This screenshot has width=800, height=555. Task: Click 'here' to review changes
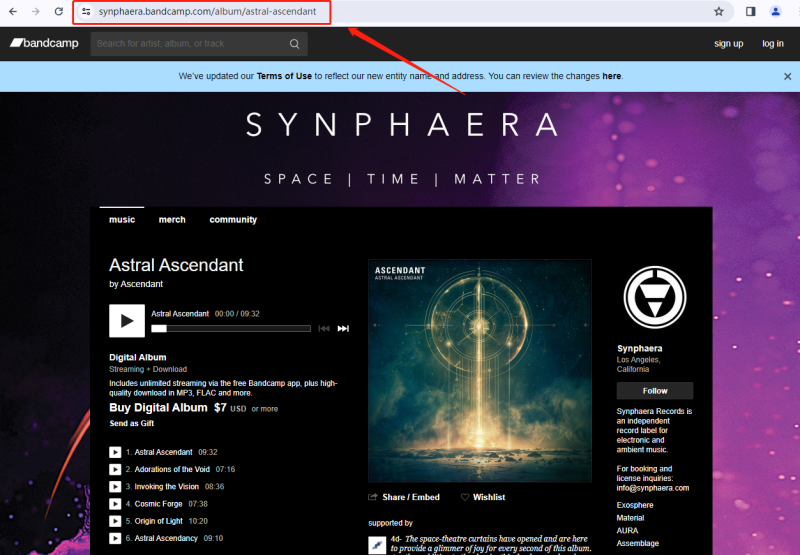coord(612,76)
